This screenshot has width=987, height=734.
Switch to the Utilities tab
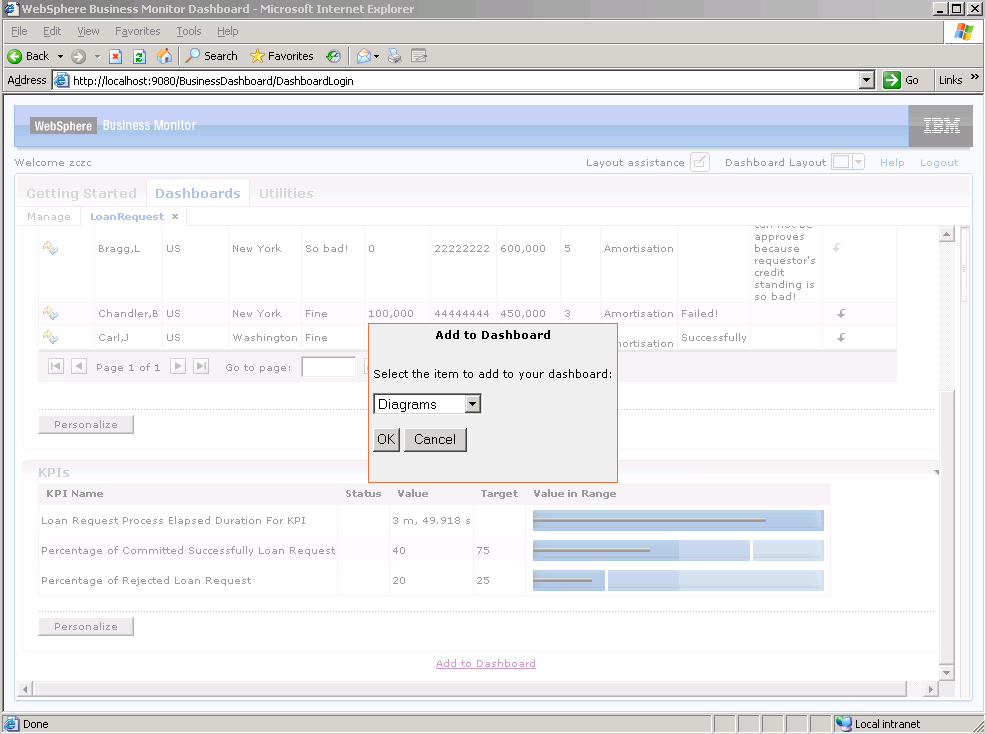[286, 193]
